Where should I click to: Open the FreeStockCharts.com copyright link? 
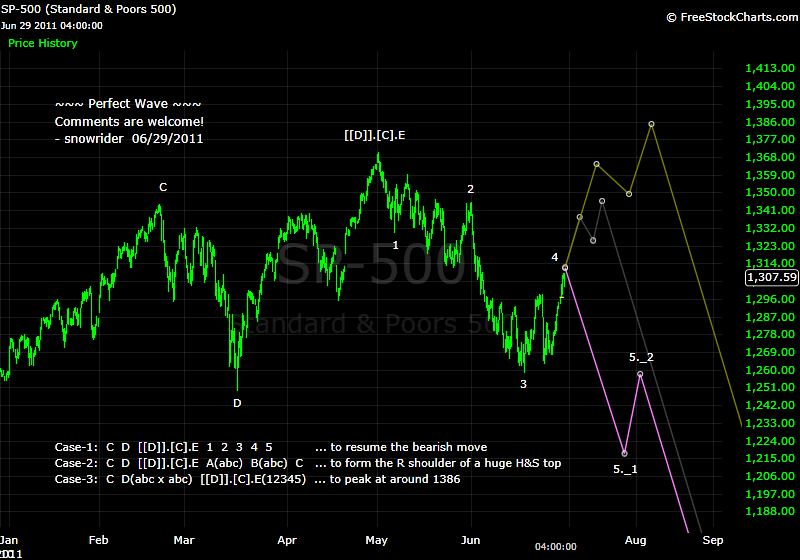click(x=732, y=17)
